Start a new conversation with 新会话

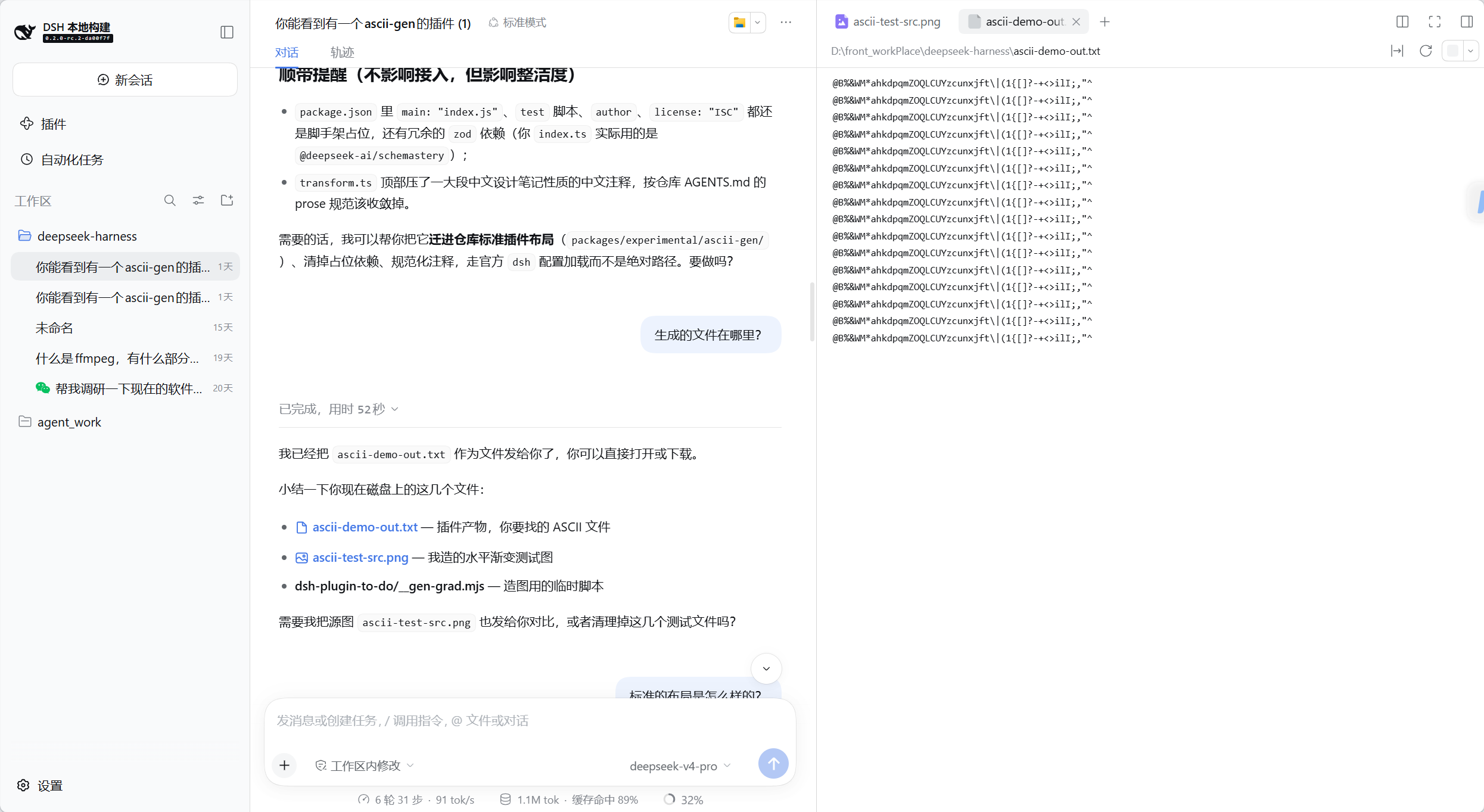pyautogui.click(x=125, y=80)
